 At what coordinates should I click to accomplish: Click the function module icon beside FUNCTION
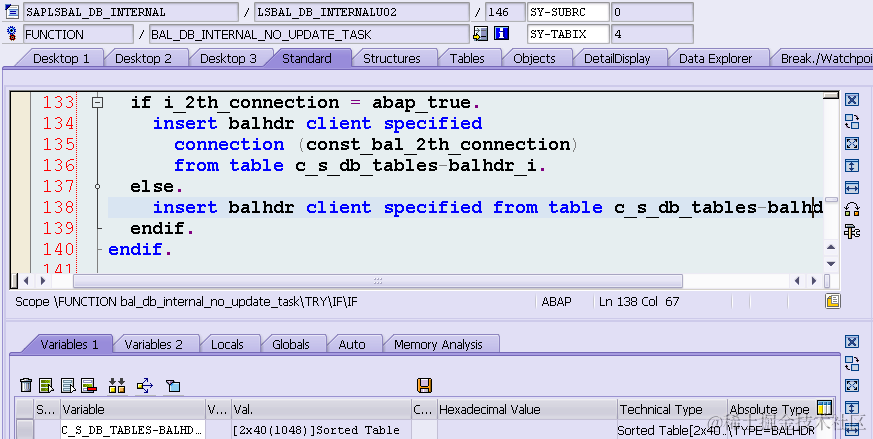pos(11,35)
